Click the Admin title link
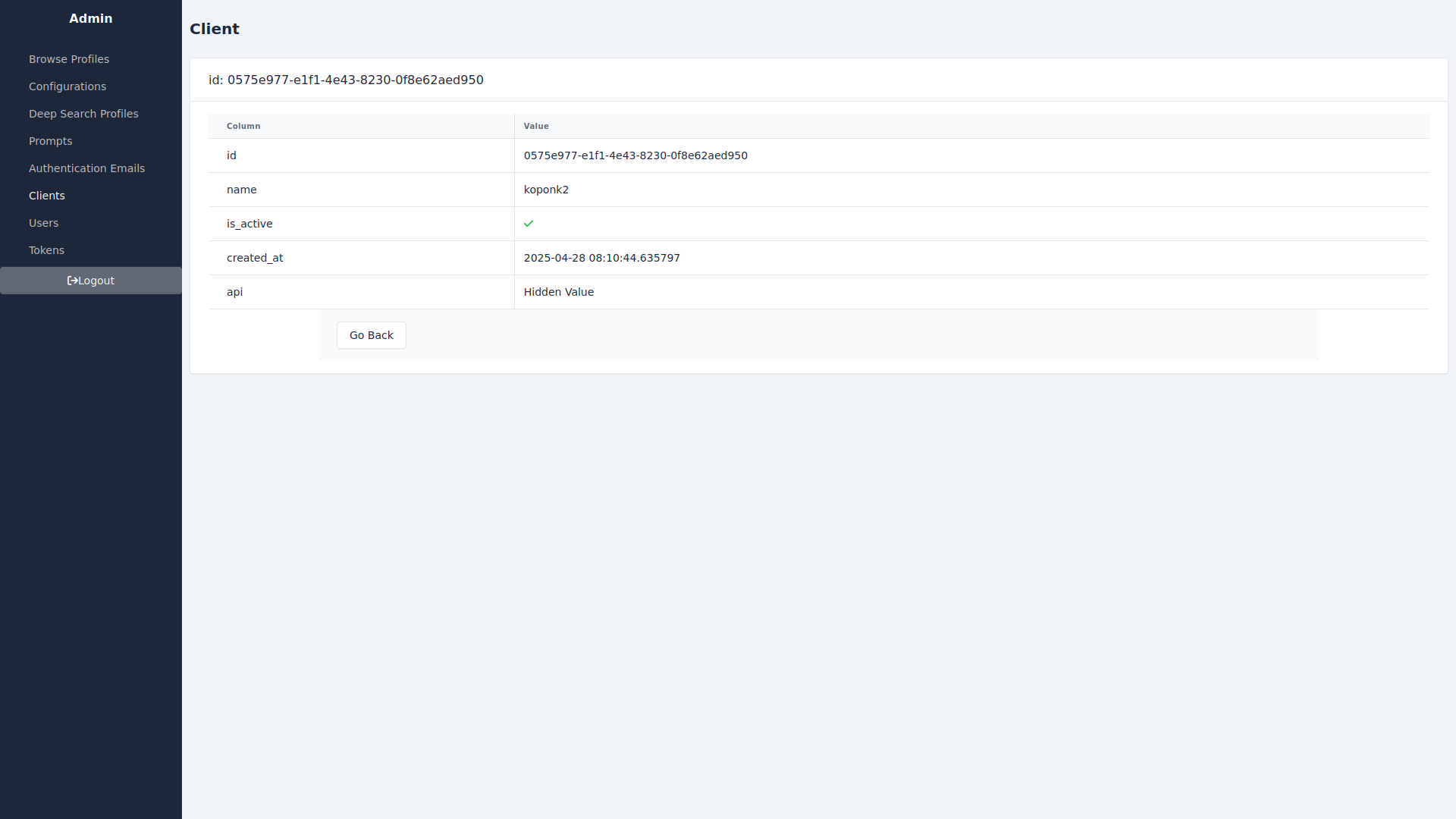1456x819 pixels. click(x=90, y=18)
